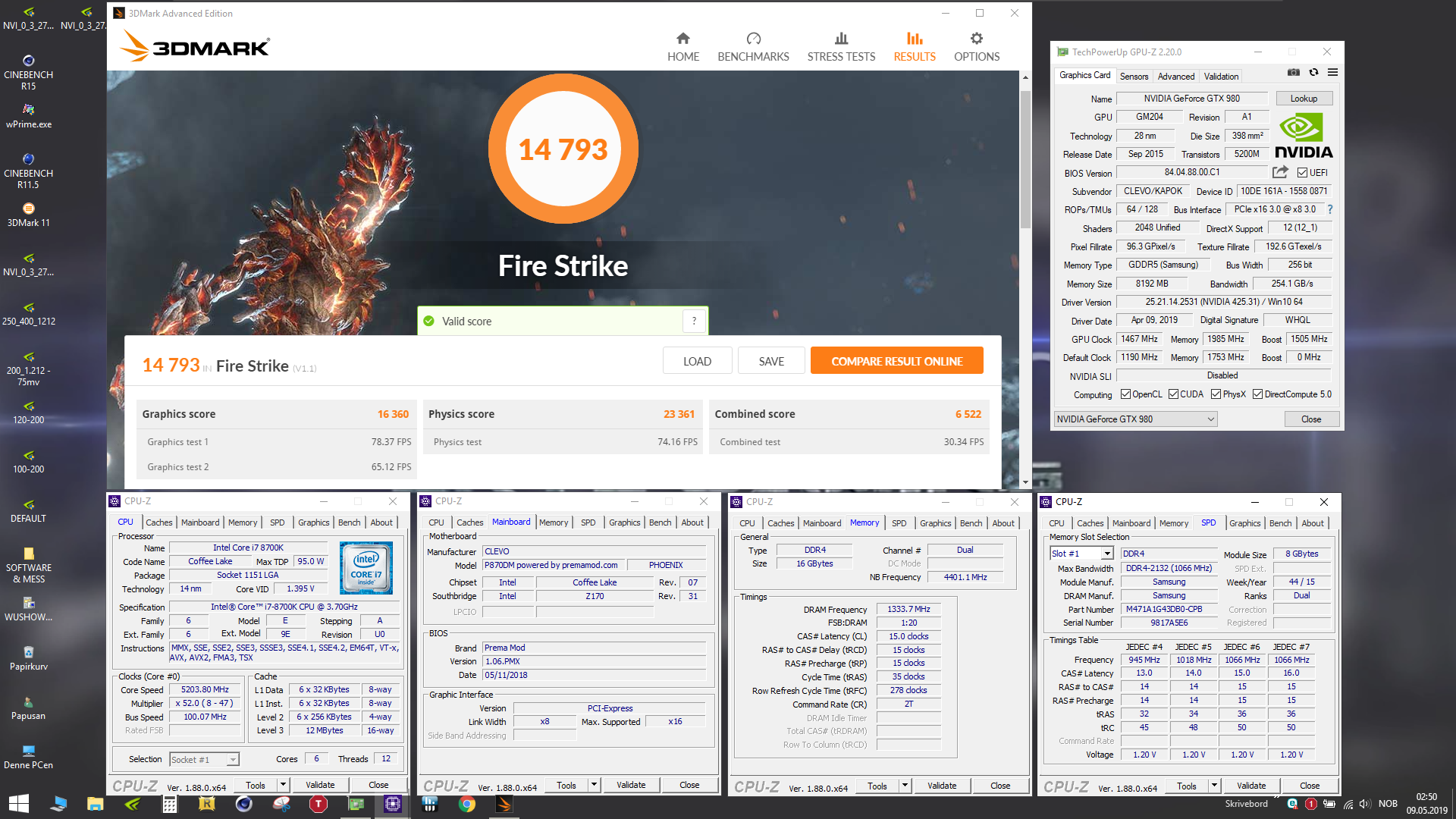Open the GPU-Z hamburger menu

1332,73
